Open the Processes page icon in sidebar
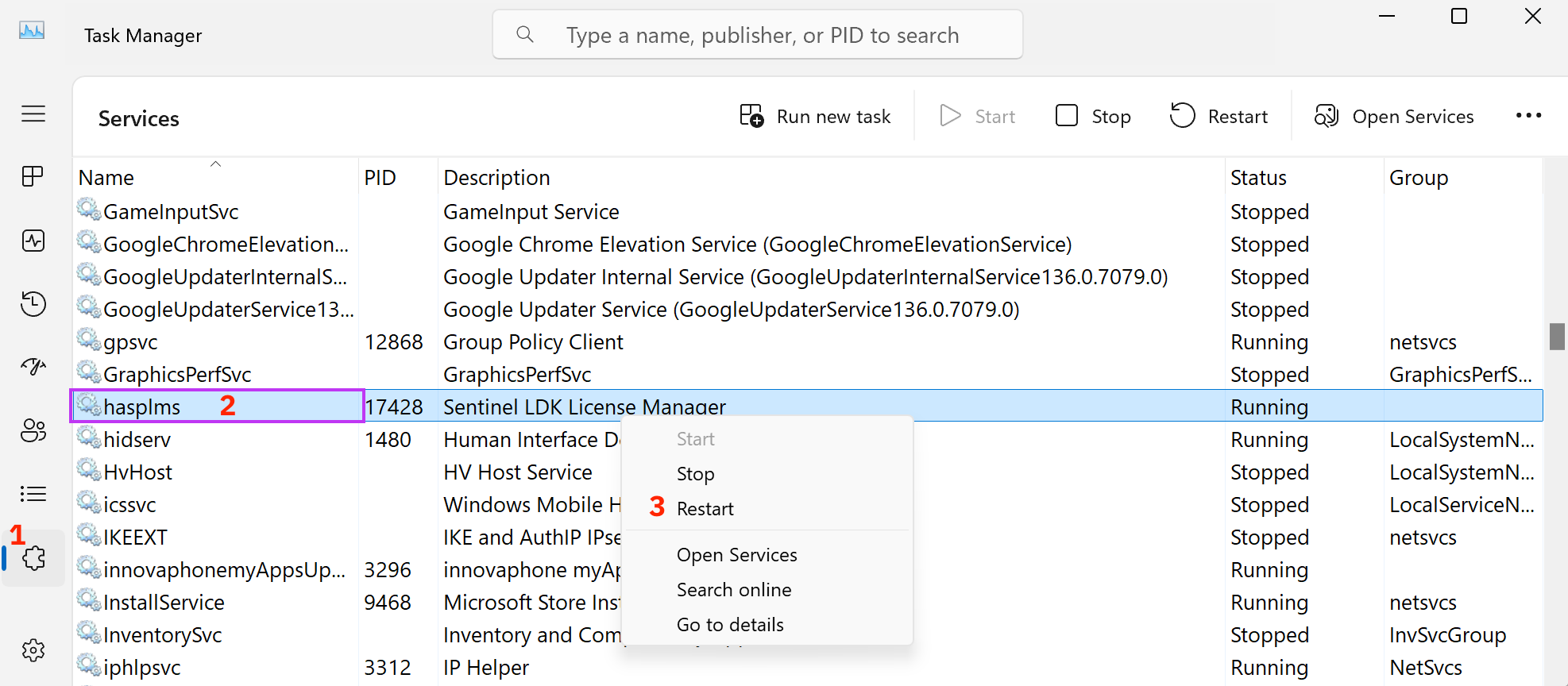1568x686 pixels. click(33, 176)
